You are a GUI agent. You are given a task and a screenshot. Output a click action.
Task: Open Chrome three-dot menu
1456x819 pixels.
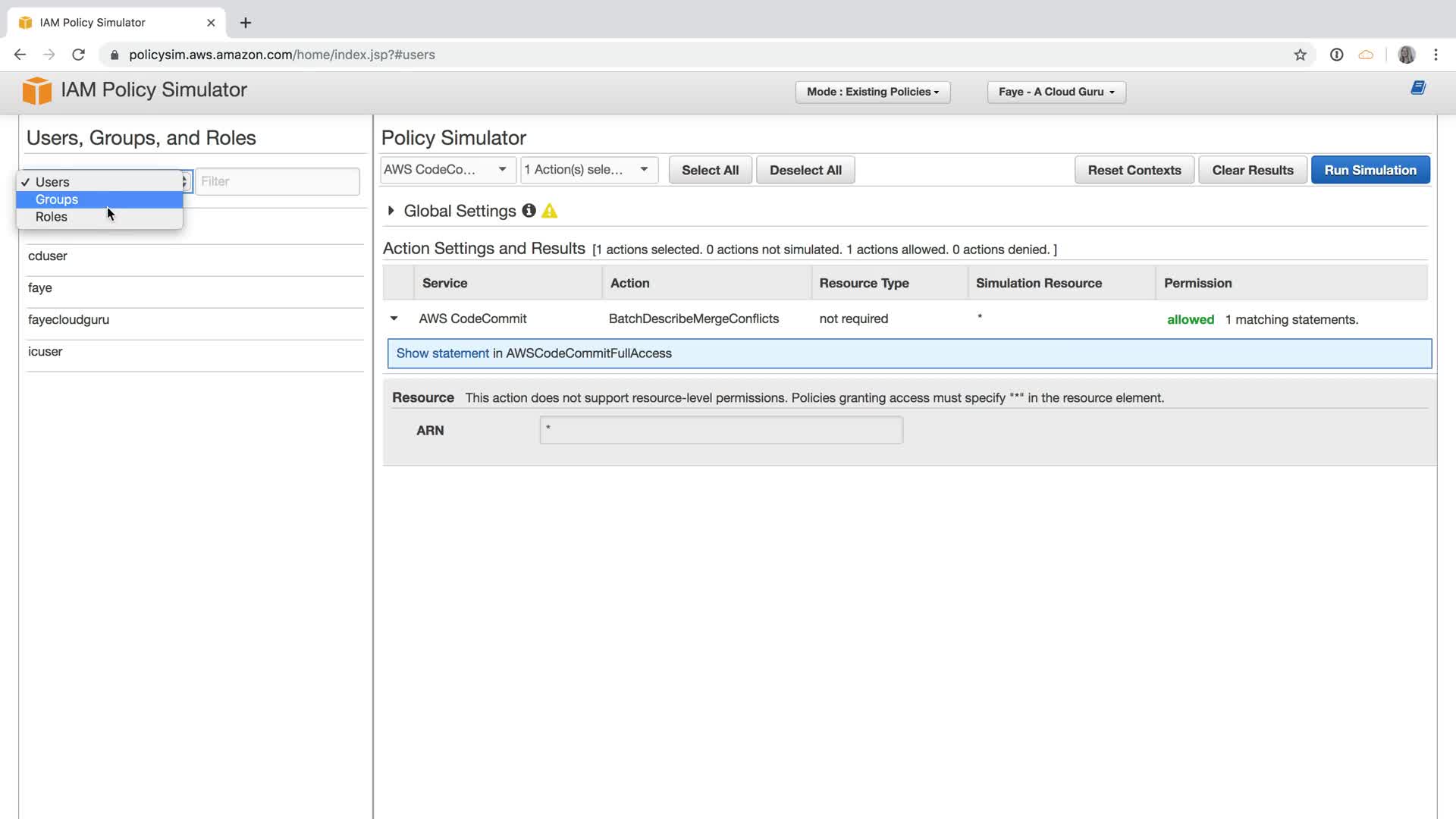tap(1435, 55)
